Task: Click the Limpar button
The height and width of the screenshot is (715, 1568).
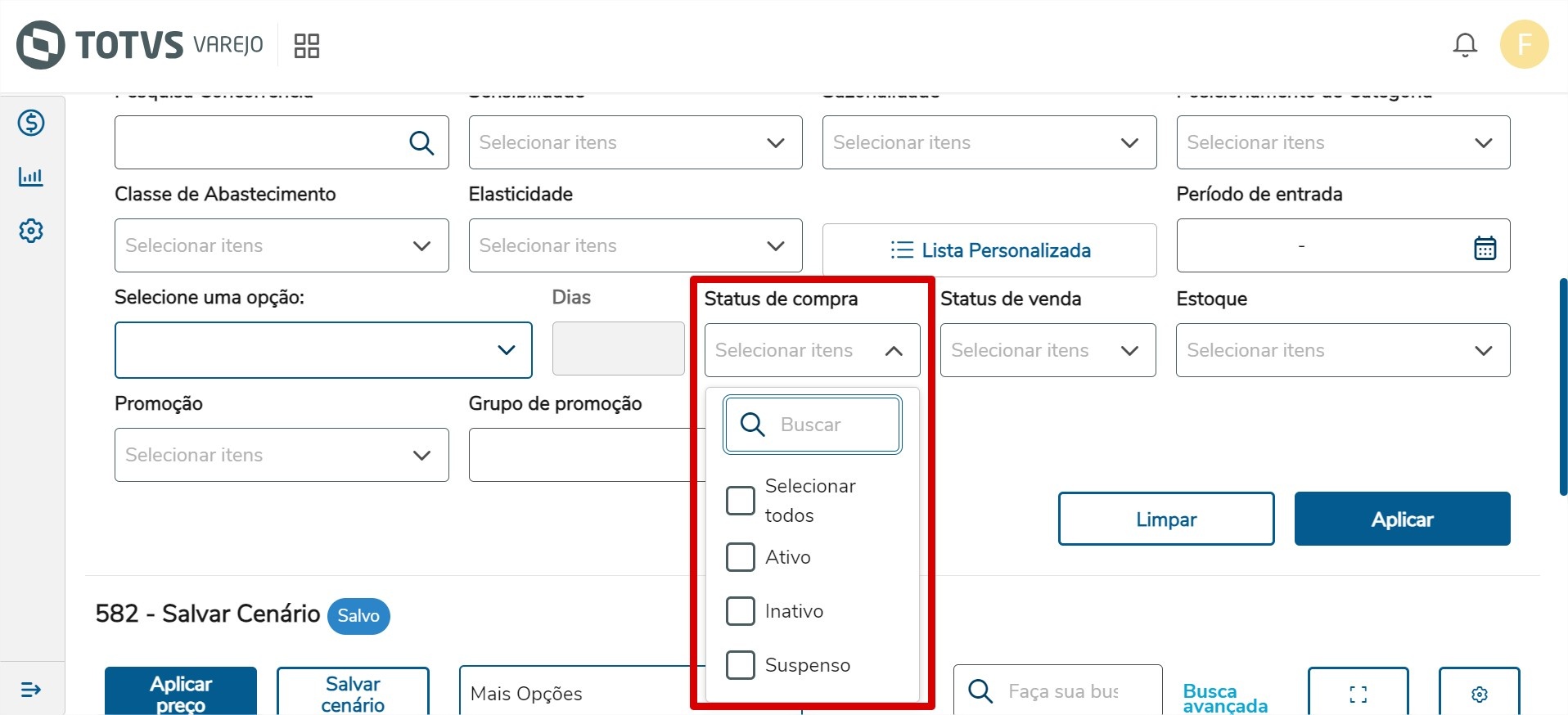Action: (1165, 519)
